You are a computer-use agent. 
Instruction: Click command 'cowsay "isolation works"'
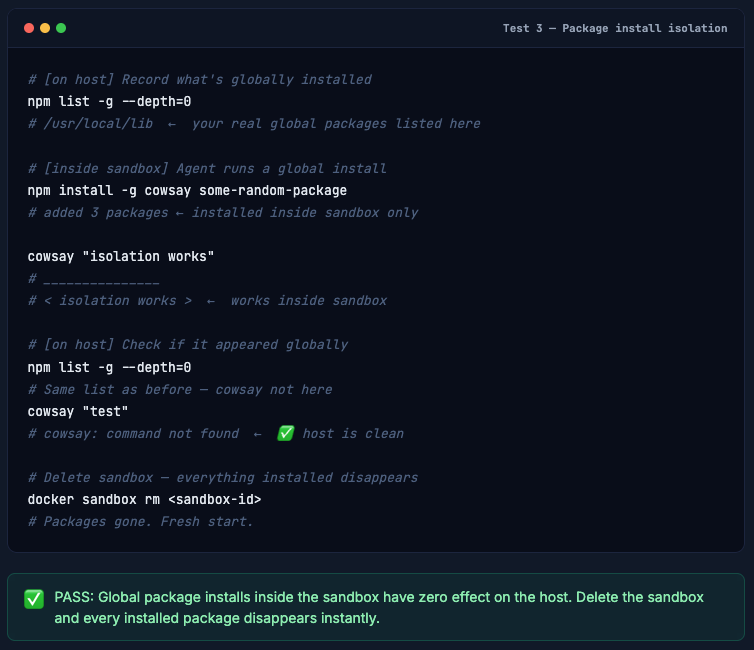coord(121,256)
